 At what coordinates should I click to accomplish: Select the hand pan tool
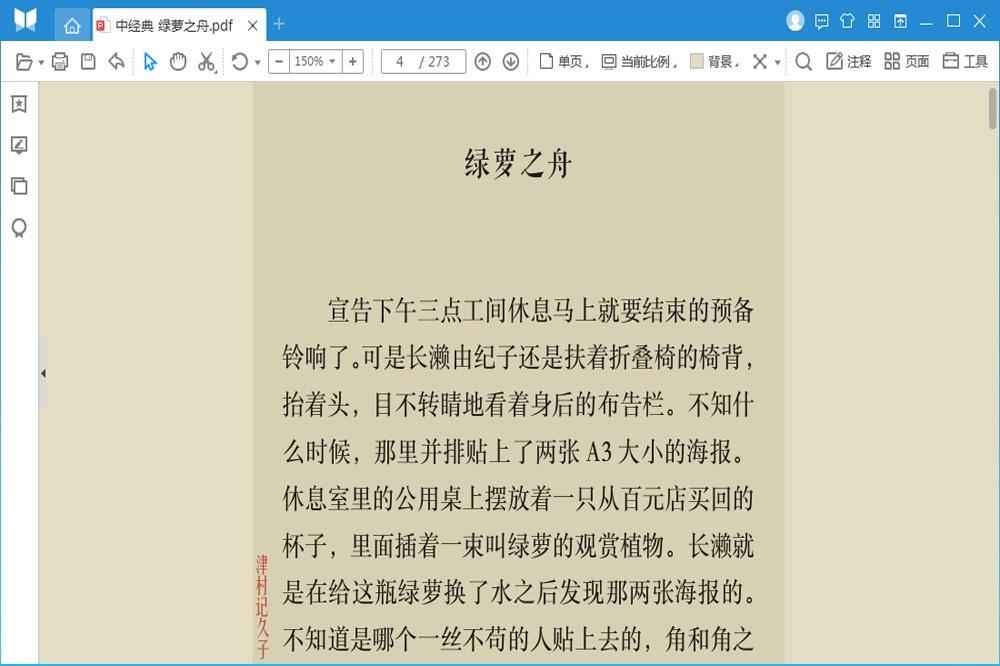tap(178, 62)
